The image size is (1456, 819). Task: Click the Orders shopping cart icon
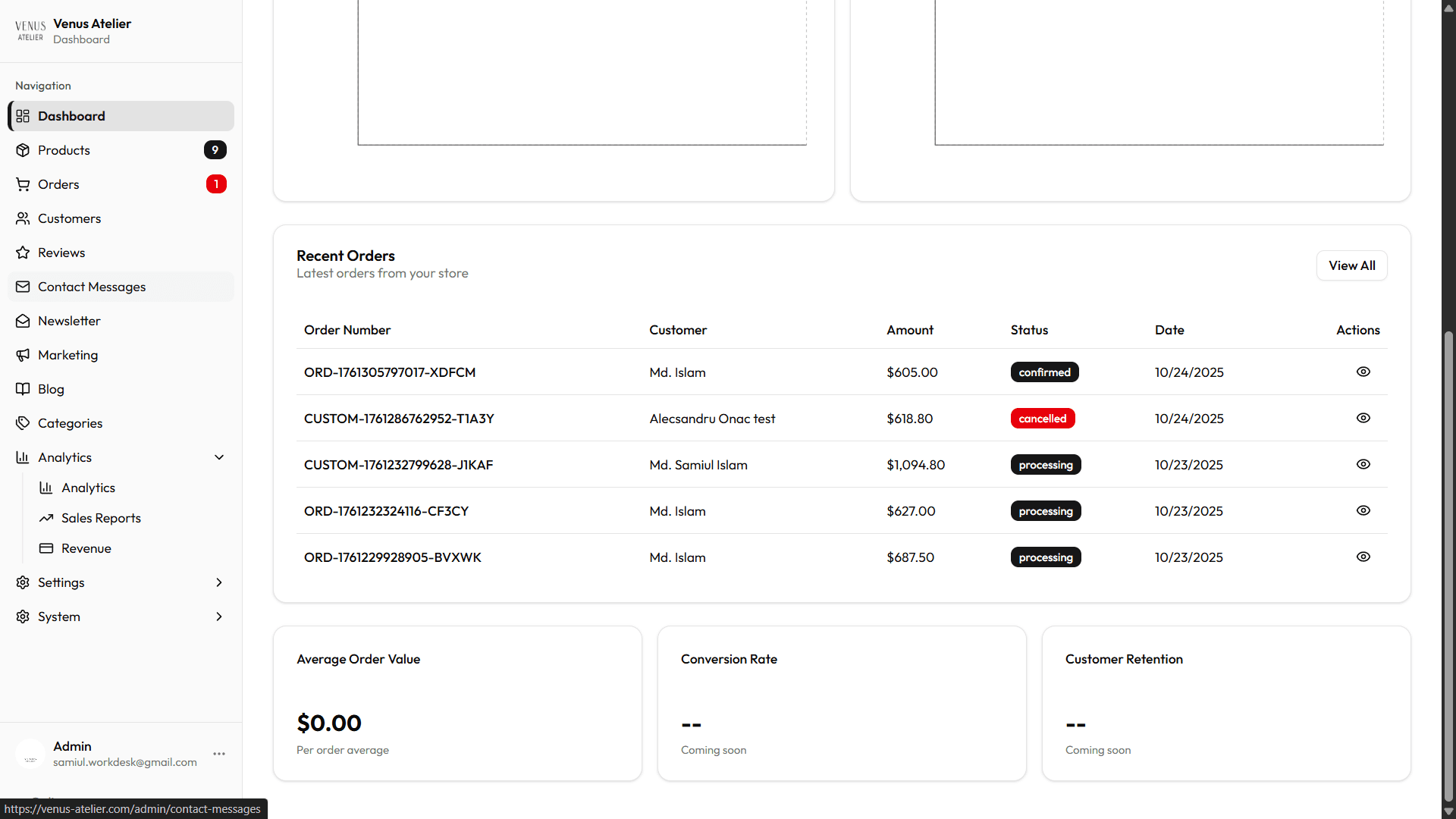(x=23, y=184)
